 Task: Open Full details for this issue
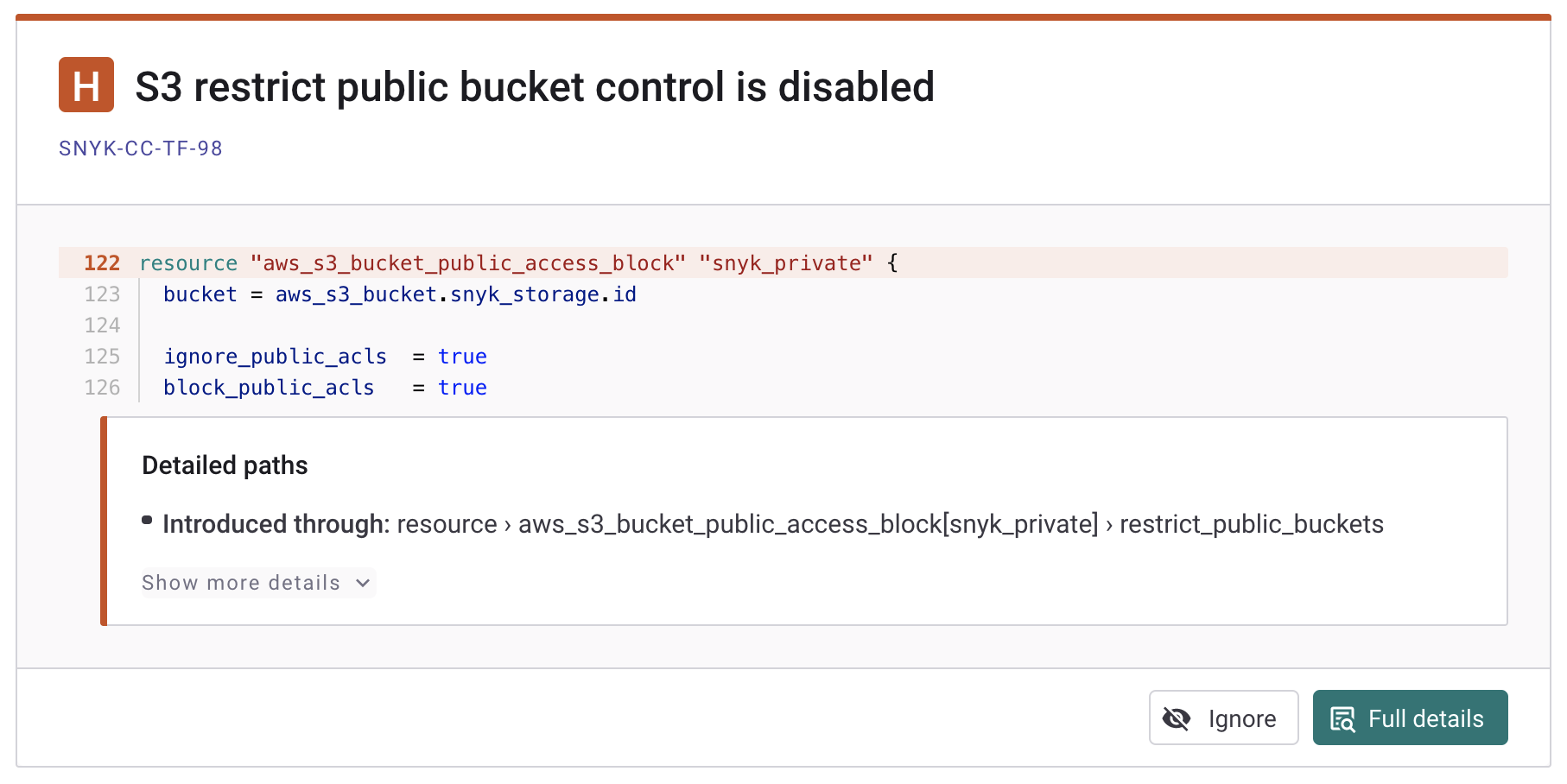(1410, 718)
